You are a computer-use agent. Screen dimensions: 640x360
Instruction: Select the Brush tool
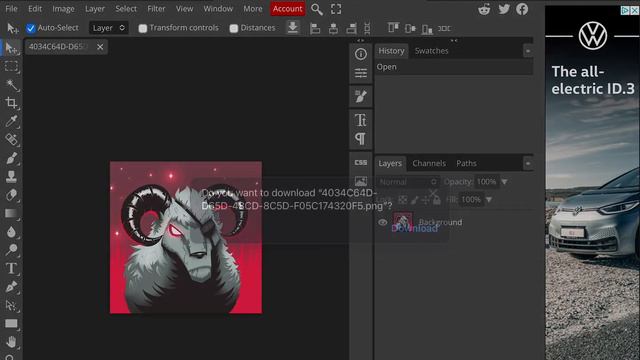(x=11, y=158)
